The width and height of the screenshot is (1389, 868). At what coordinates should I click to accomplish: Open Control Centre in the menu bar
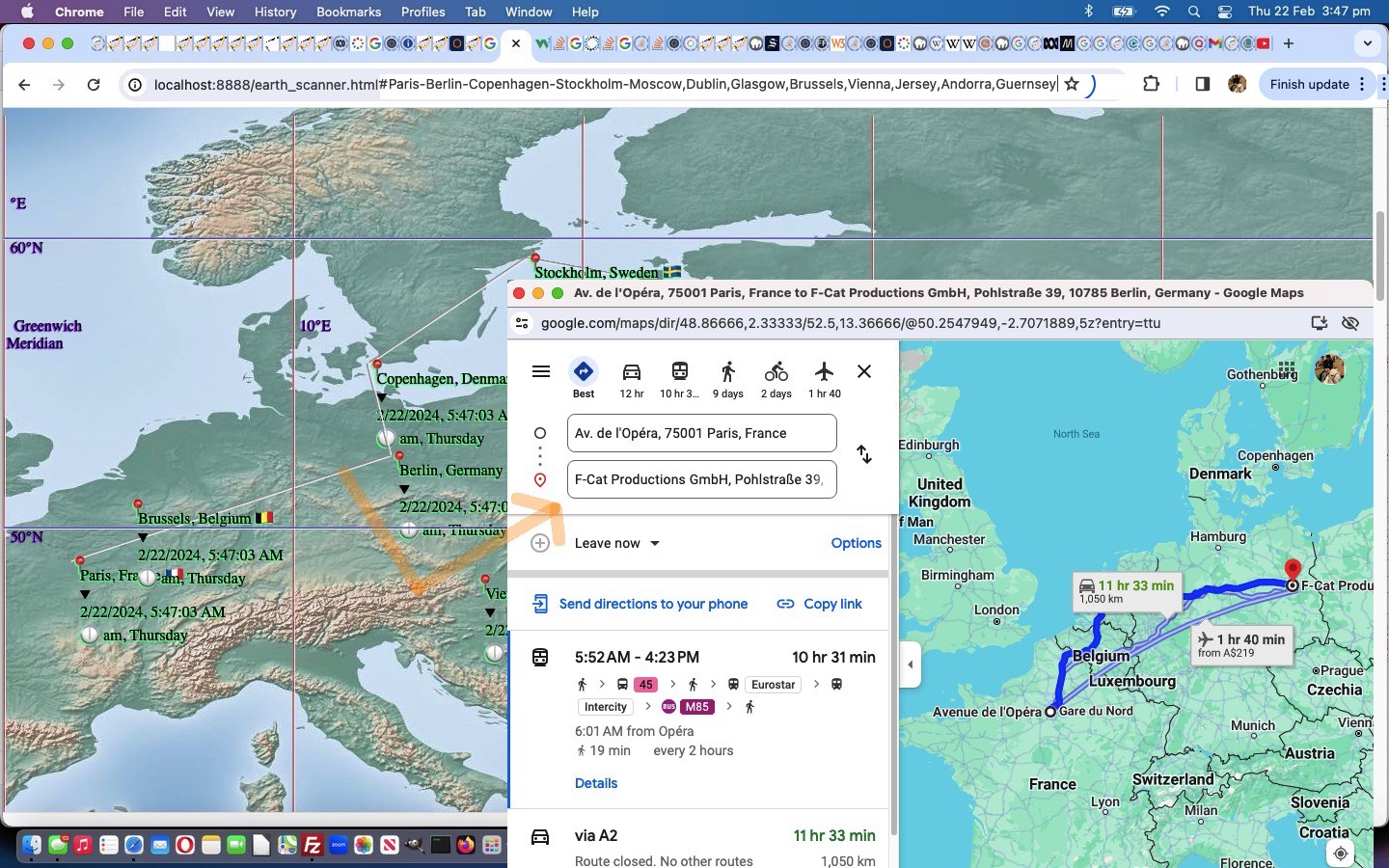pyautogui.click(x=1225, y=12)
